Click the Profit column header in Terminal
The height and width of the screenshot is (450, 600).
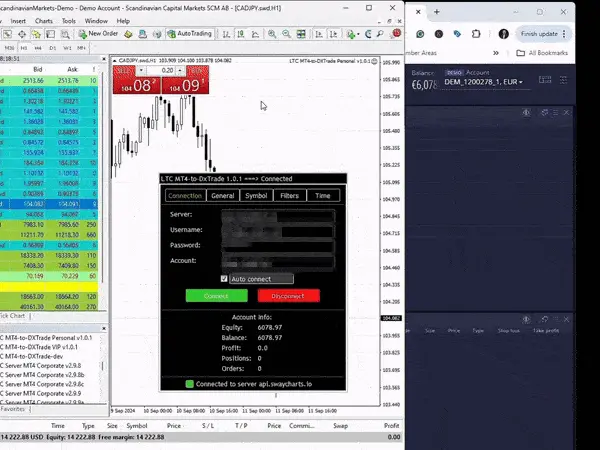(x=391, y=426)
